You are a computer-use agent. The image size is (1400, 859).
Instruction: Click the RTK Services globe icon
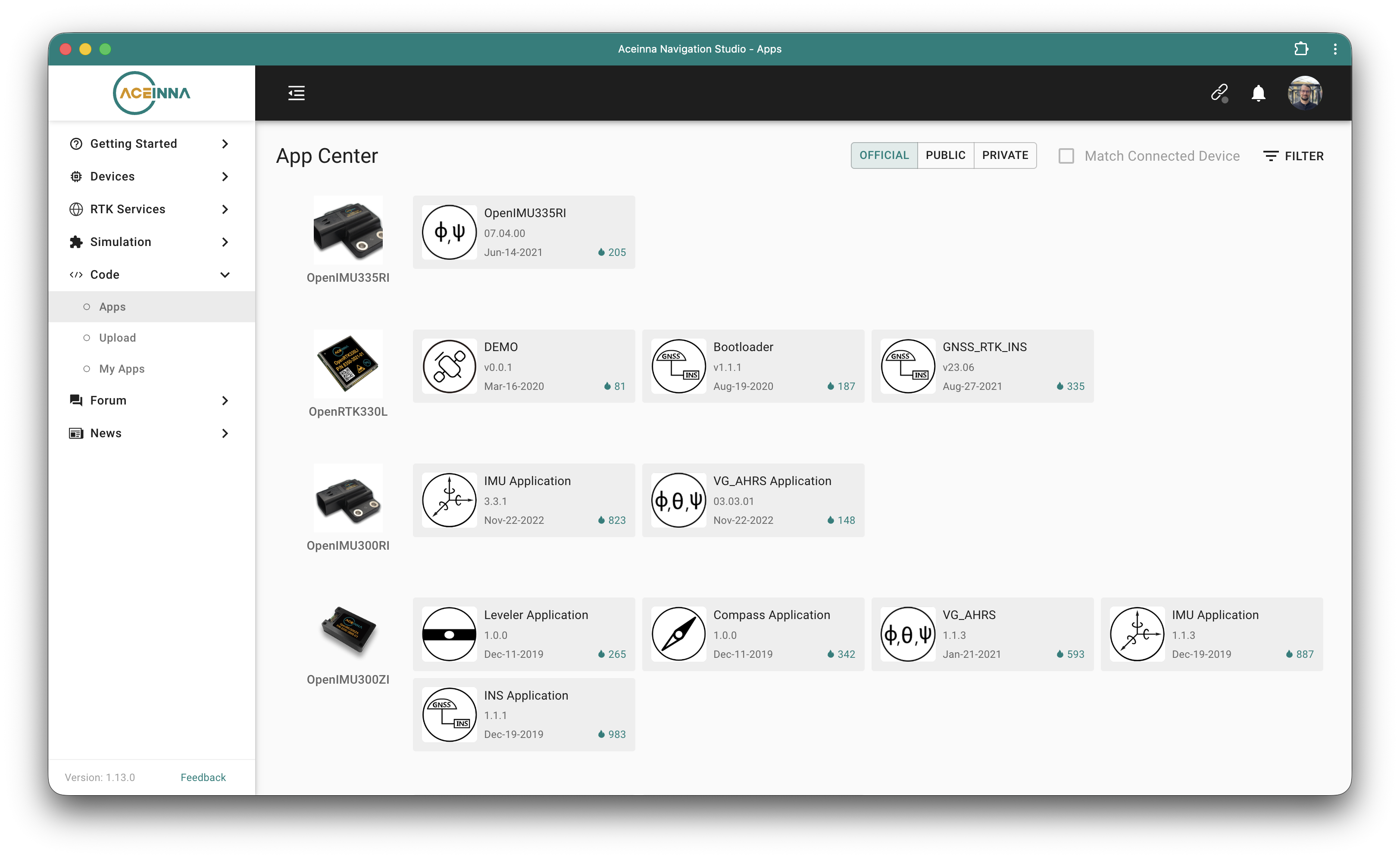[76, 209]
